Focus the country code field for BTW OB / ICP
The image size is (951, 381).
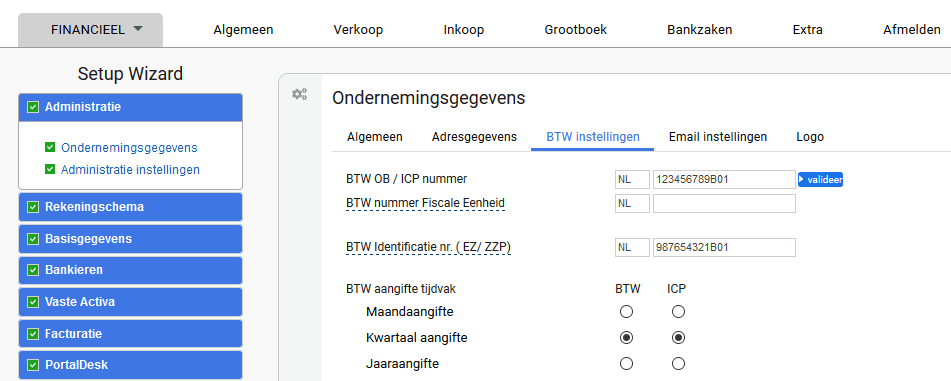pyautogui.click(x=632, y=180)
